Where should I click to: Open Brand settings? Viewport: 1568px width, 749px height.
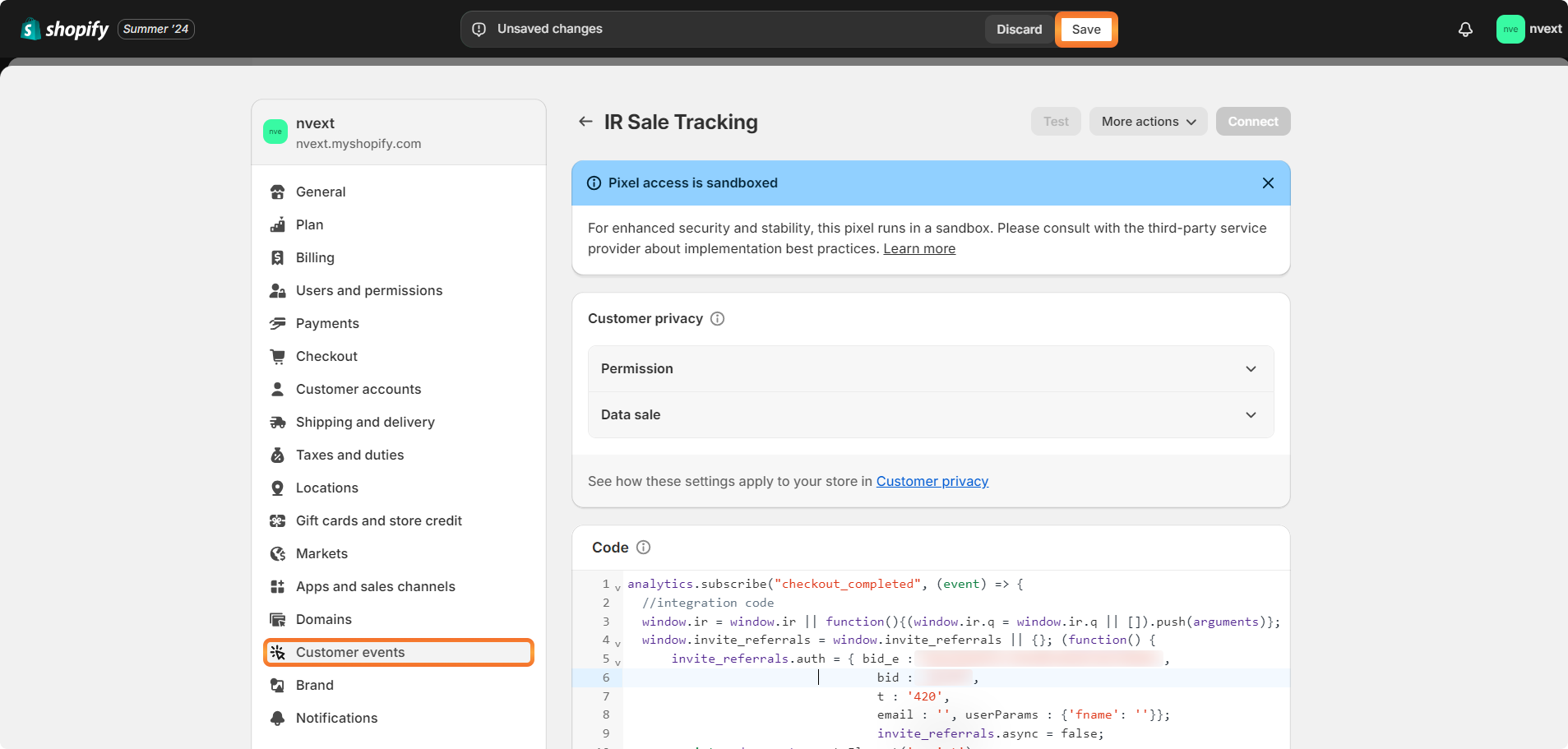399,685
